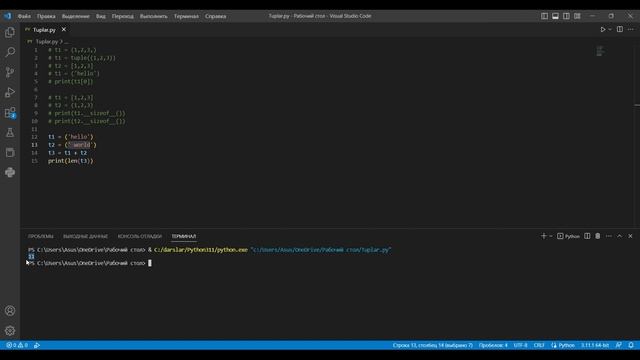This screenshot has height=360, width=640.
Task: Open the activity bar icon above the Python icon
Action: tap(10, 152)
